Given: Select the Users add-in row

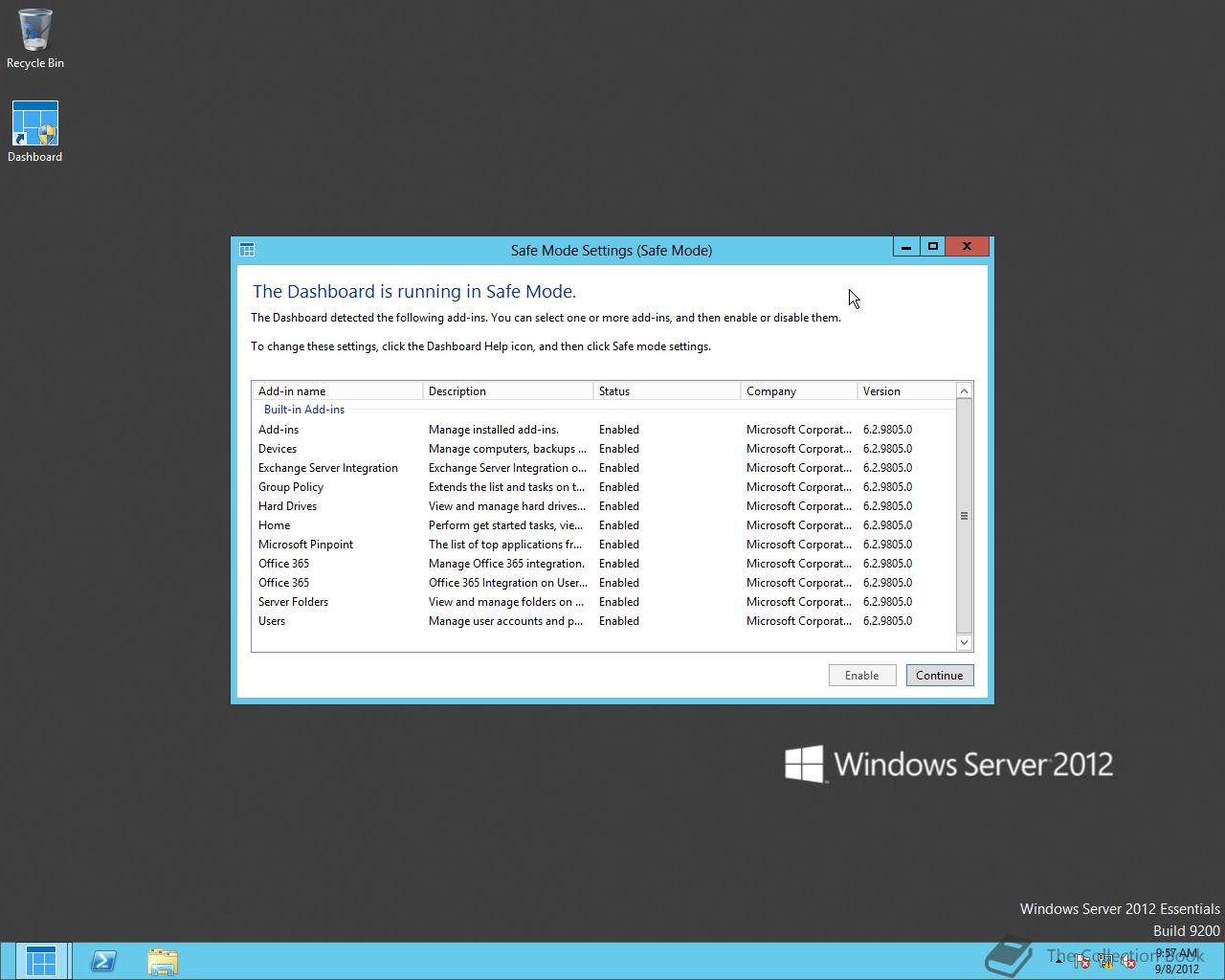Looking at the screenshot, I should (604, 620).
